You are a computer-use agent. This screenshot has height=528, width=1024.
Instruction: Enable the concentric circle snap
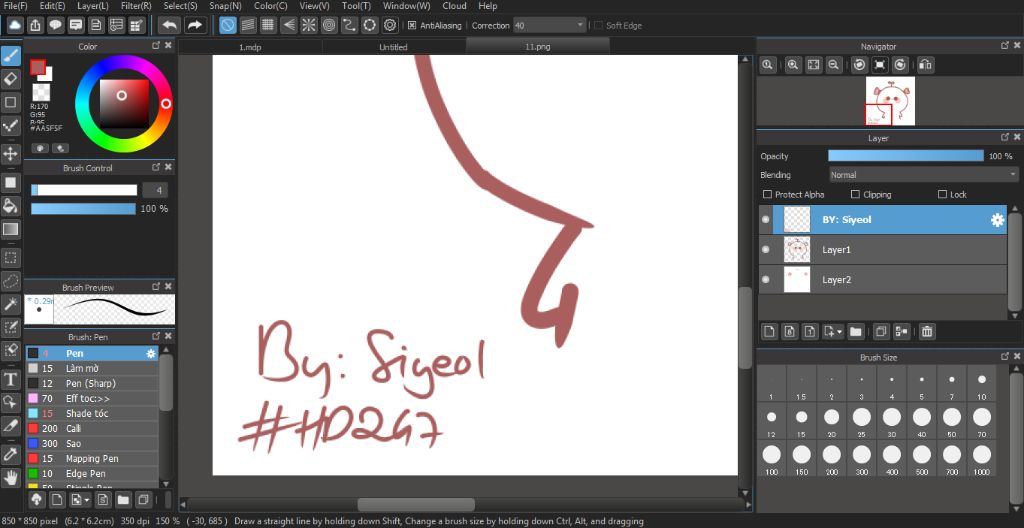click(328, 25)
